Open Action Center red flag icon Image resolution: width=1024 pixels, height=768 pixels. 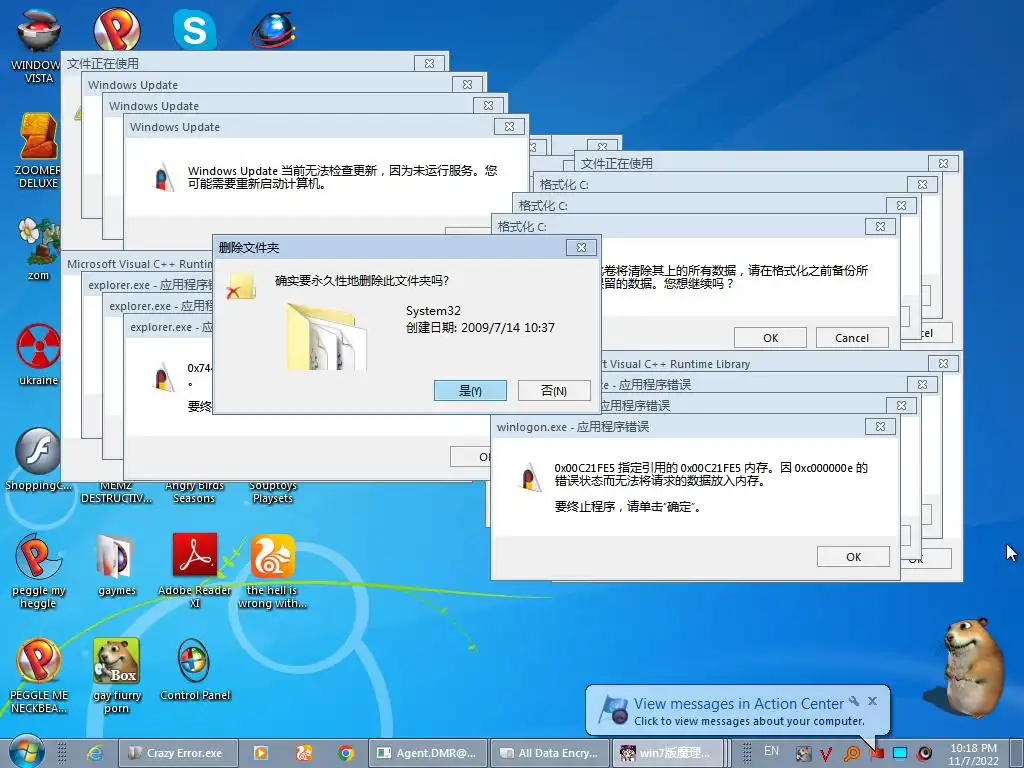tap(876, 754)
